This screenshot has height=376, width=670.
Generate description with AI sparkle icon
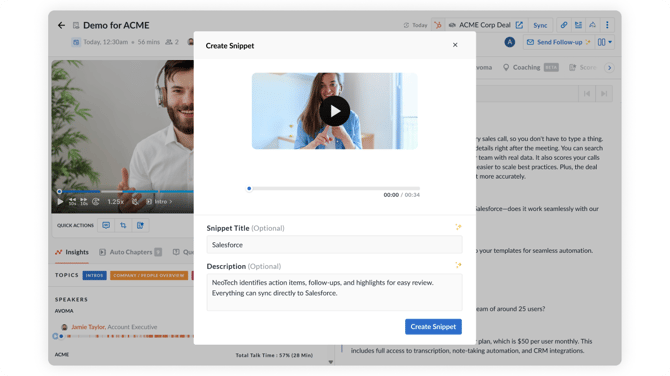(458, 265)
